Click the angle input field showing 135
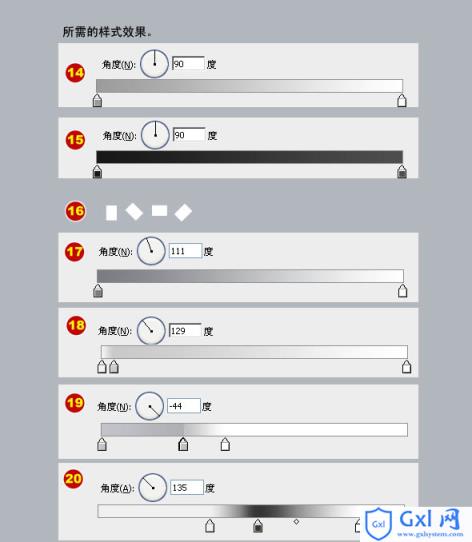Image resolution: width=472 pixels, height=542 pixels. 187,487
